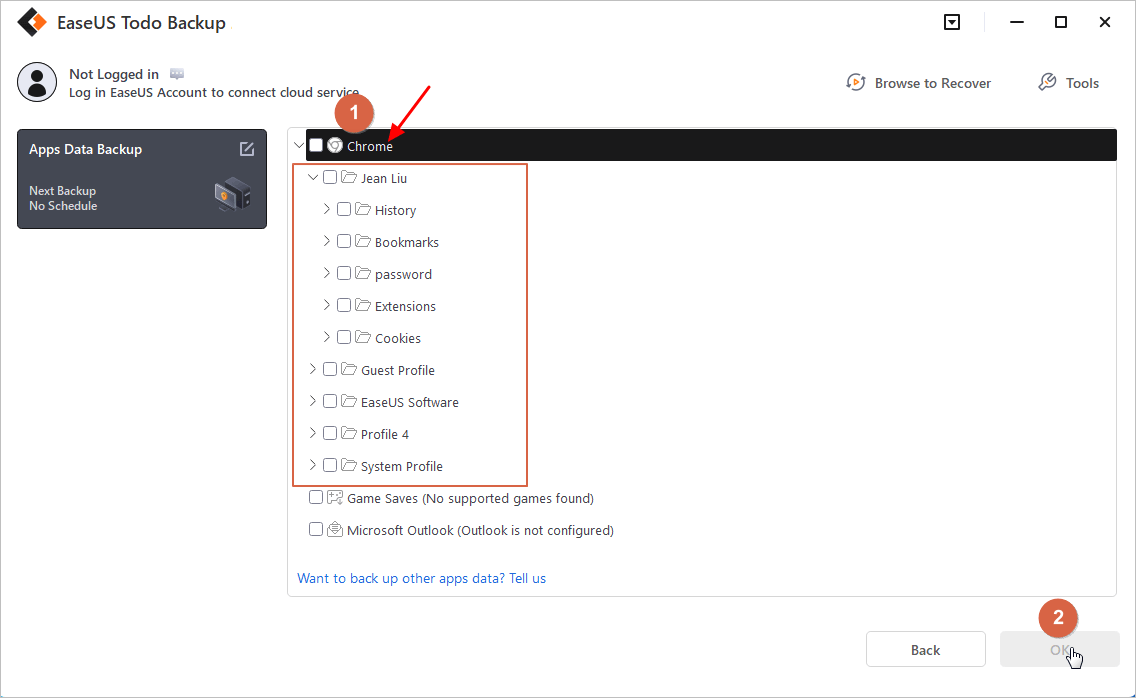Open the Tools wrench icon
The height and width of the screenshot is (698, 1136).
[x=1047, y=83]
